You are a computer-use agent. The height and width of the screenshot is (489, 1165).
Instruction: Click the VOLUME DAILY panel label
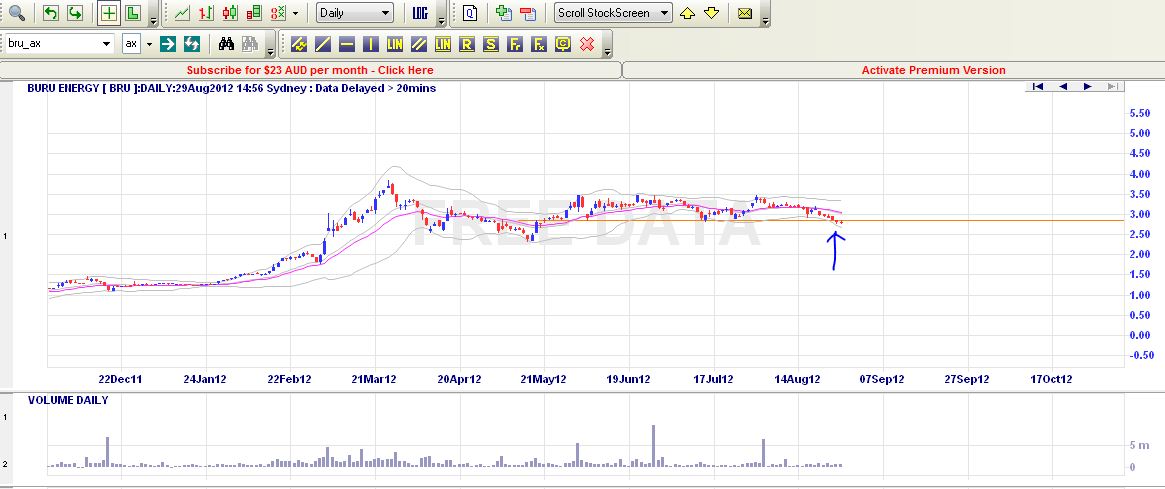[x=68, y=400]
